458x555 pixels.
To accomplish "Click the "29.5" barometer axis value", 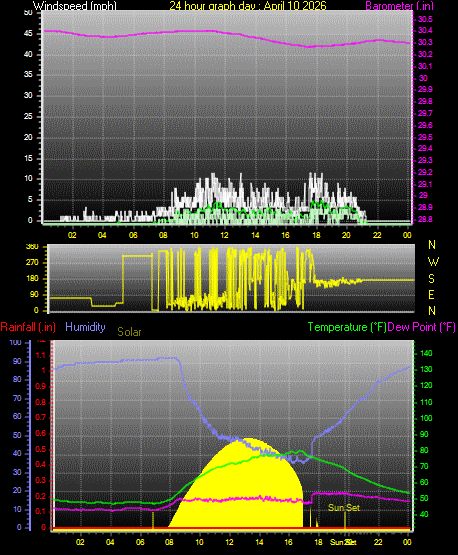I will [x=425, y=137].
